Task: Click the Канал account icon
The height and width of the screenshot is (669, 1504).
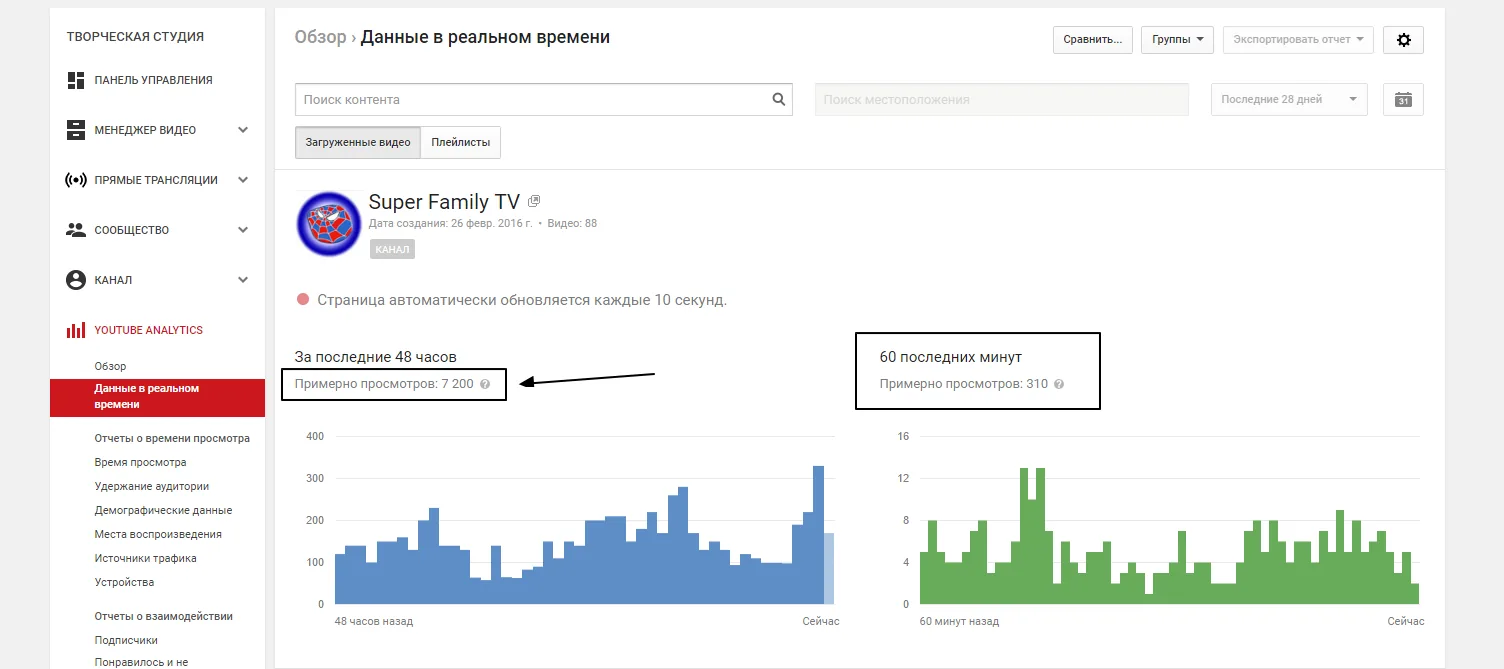Action: tap(76, 280)
